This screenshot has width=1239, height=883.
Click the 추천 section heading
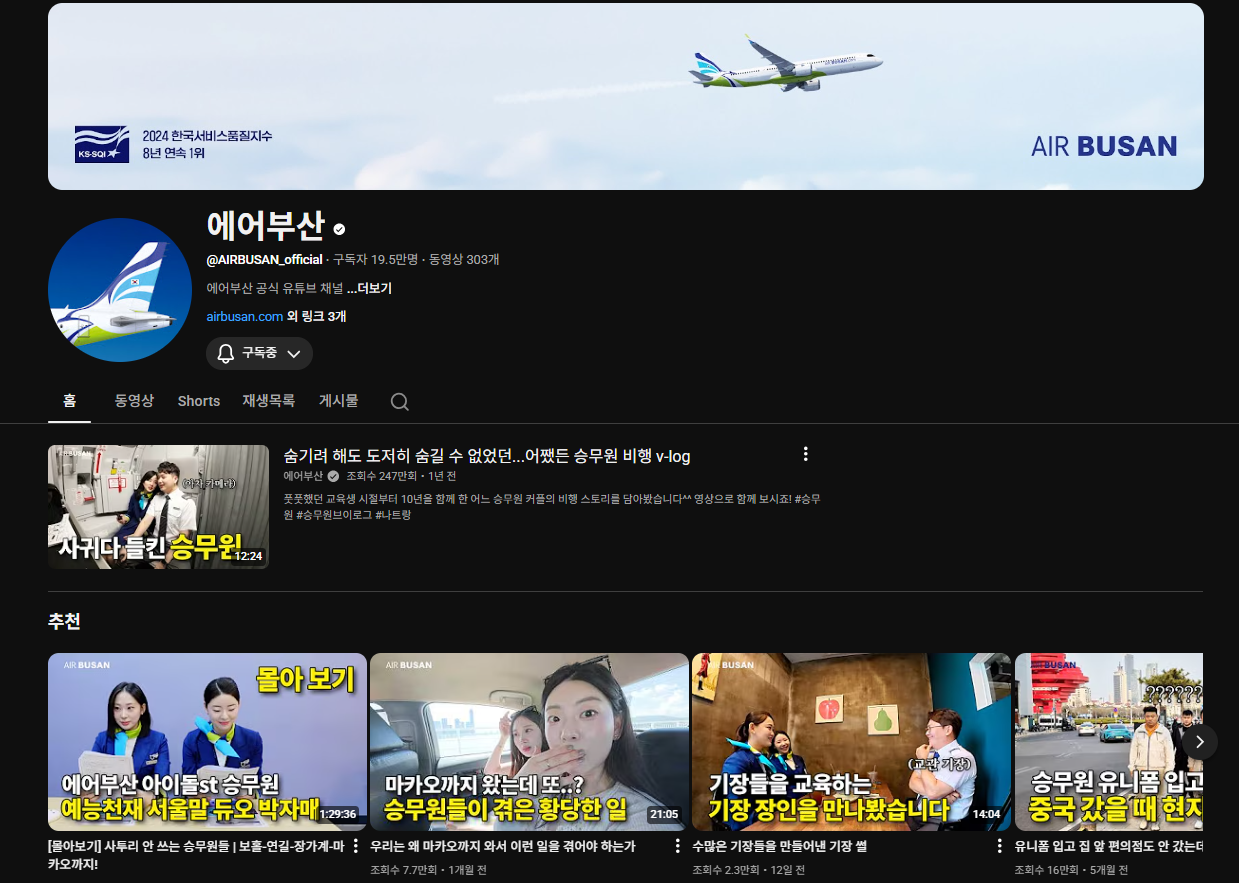pyautogui.click(x=64, y=621)
